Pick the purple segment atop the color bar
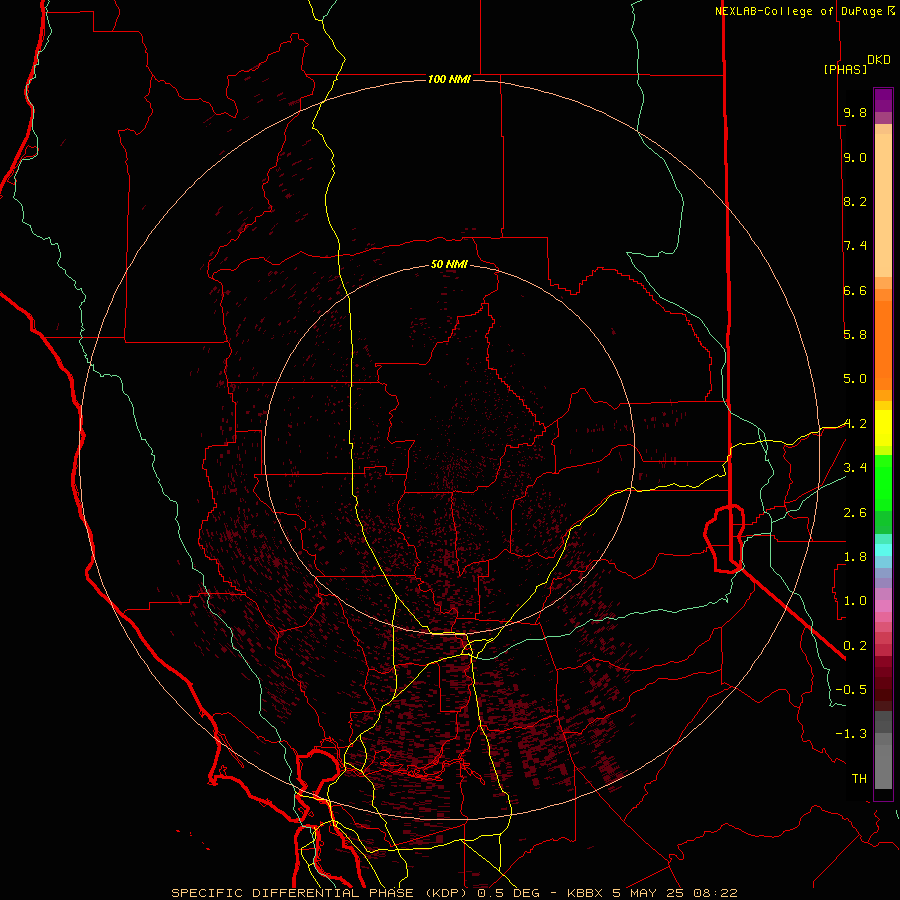The height and width of the screenshot is (900, 900). (x=883, y=100)
